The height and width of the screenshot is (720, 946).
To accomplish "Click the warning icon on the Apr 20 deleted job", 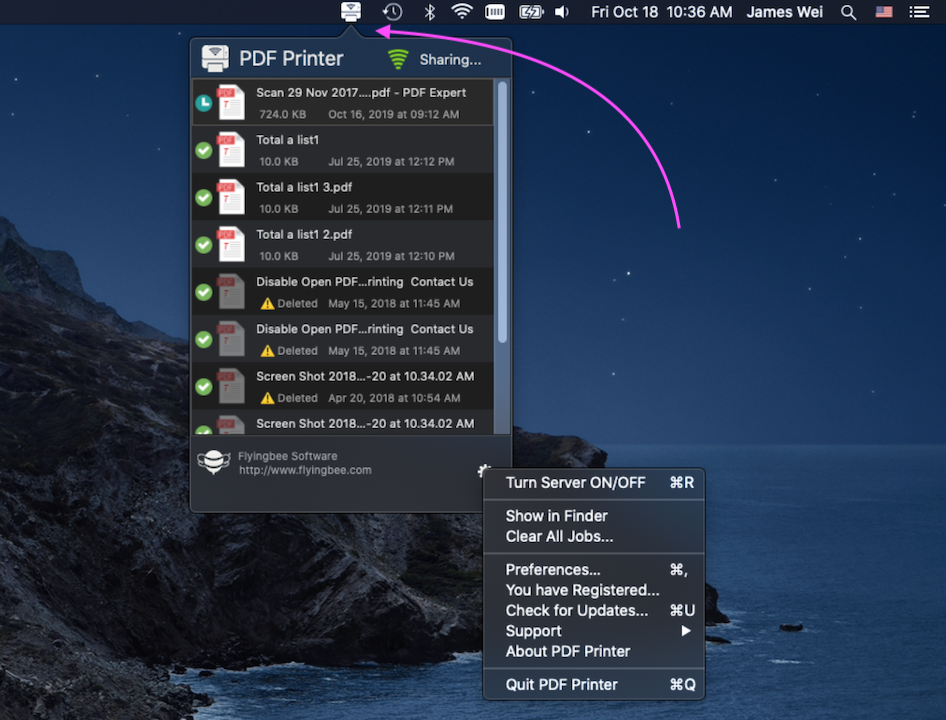I will tap(267, 398).
